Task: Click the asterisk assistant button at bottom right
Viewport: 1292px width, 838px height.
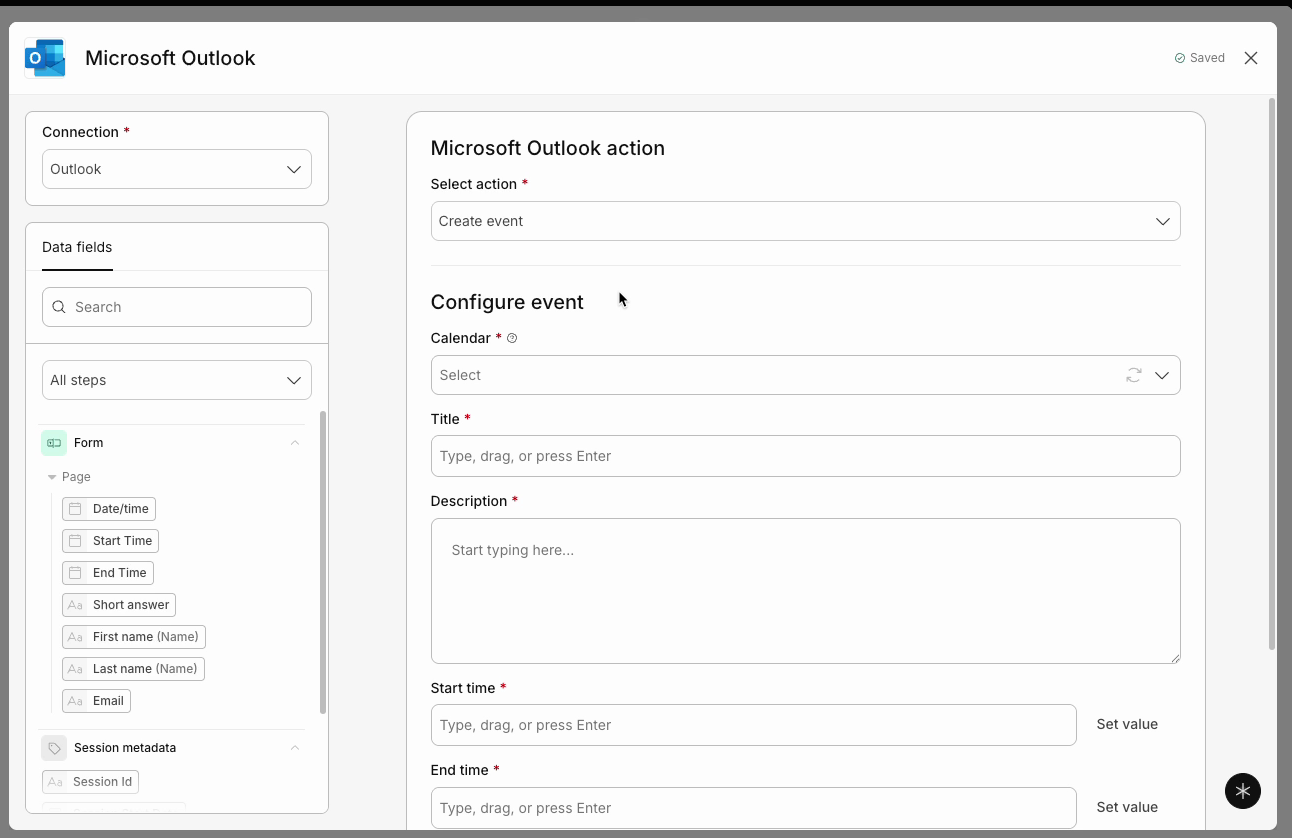Action: coord(1242,790)
